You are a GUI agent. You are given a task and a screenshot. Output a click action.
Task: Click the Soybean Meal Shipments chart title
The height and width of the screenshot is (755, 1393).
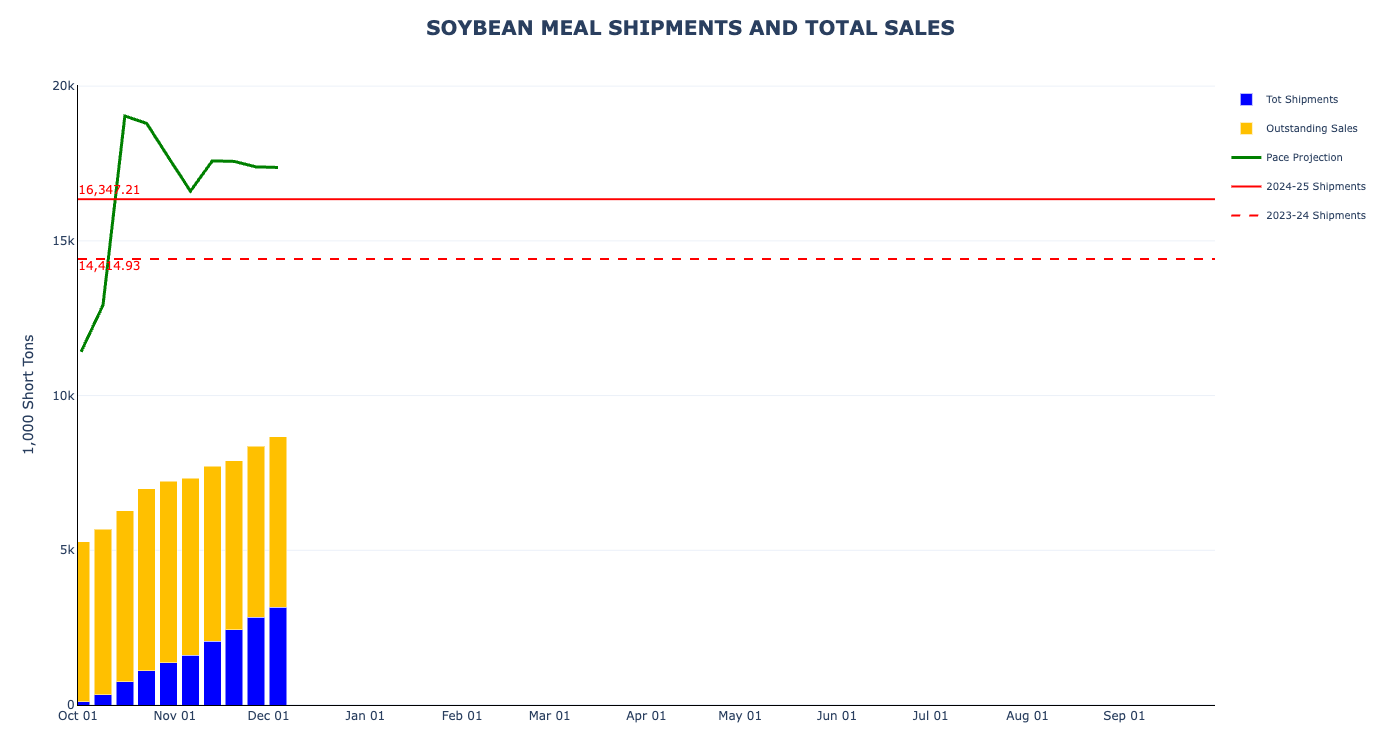690,28
